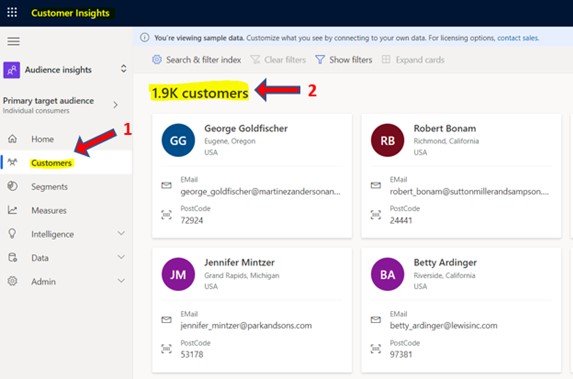The image size is (573, 379).
Task: Click the Search & filter index gear icon
Action: (157, 60)
